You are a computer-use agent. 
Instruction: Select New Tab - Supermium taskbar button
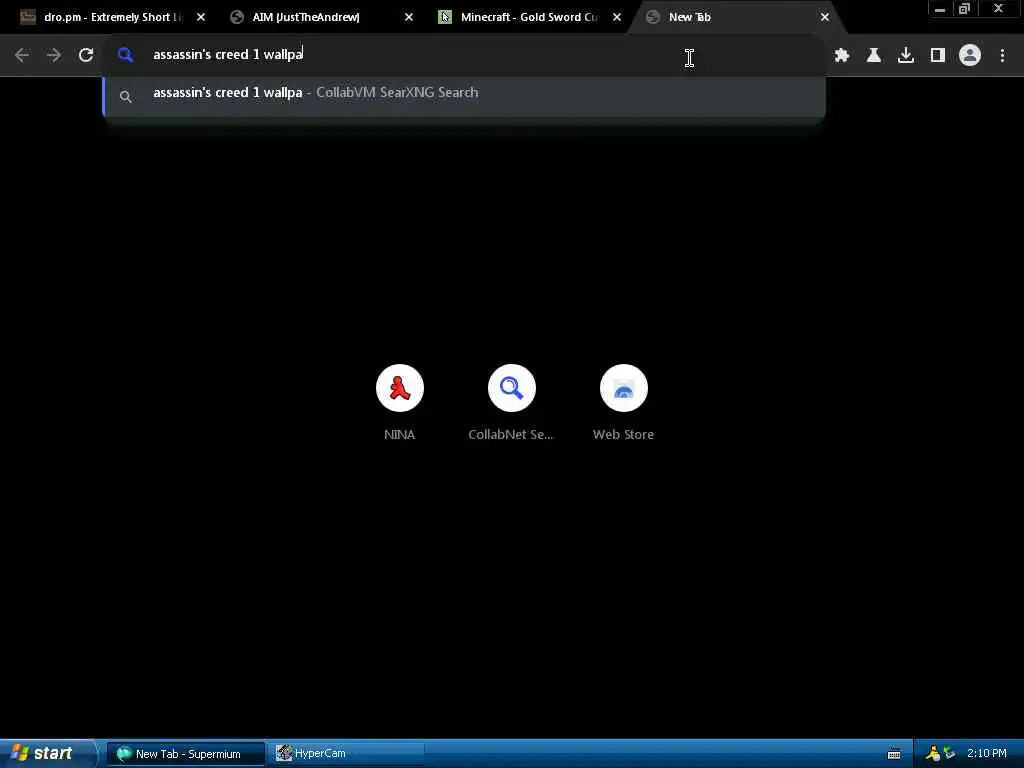click(185, 754)
